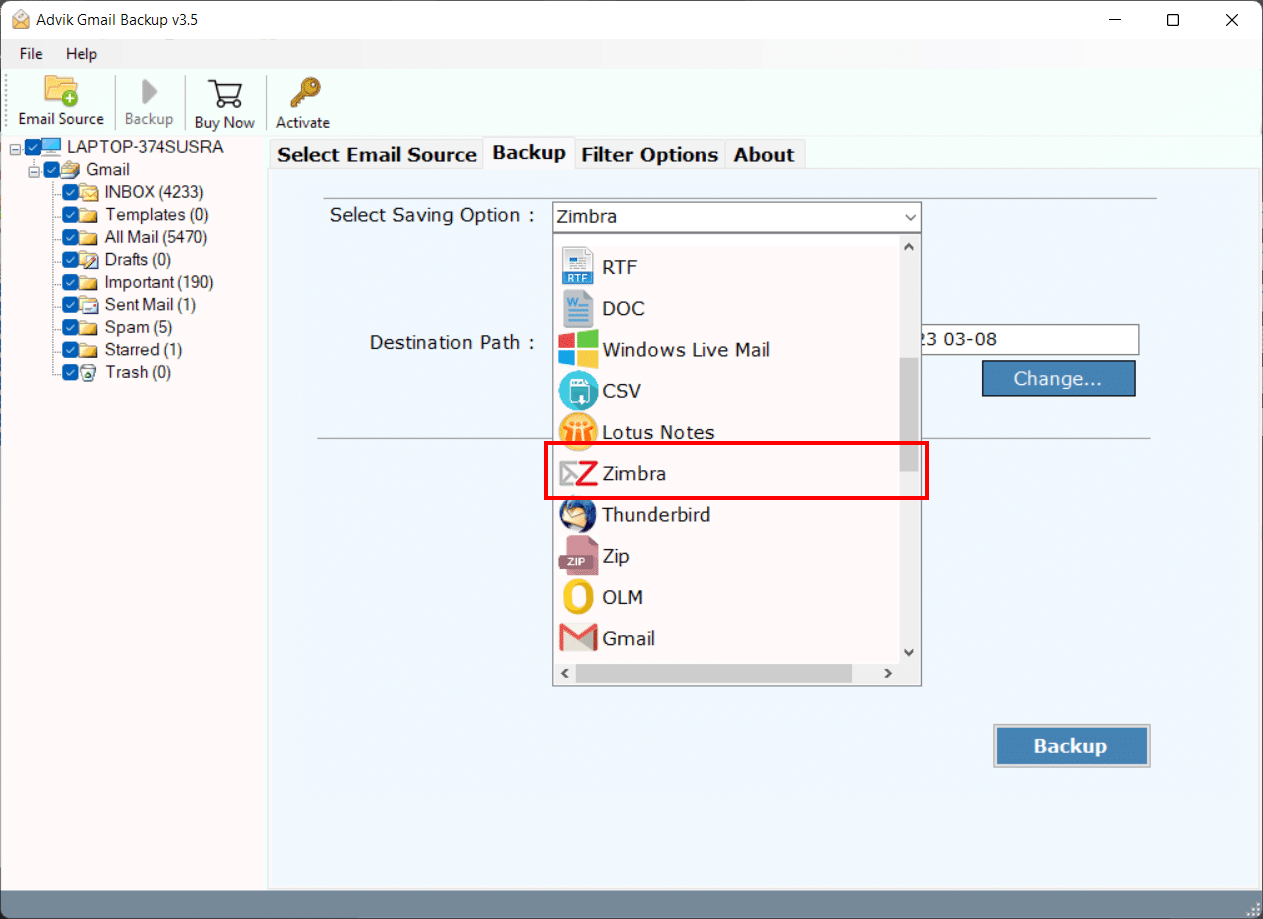The height and width of the screenshot is (919, 1263).
Task: Choose the Gmail envelope icon in list
Action: click(x=578, y=638)
